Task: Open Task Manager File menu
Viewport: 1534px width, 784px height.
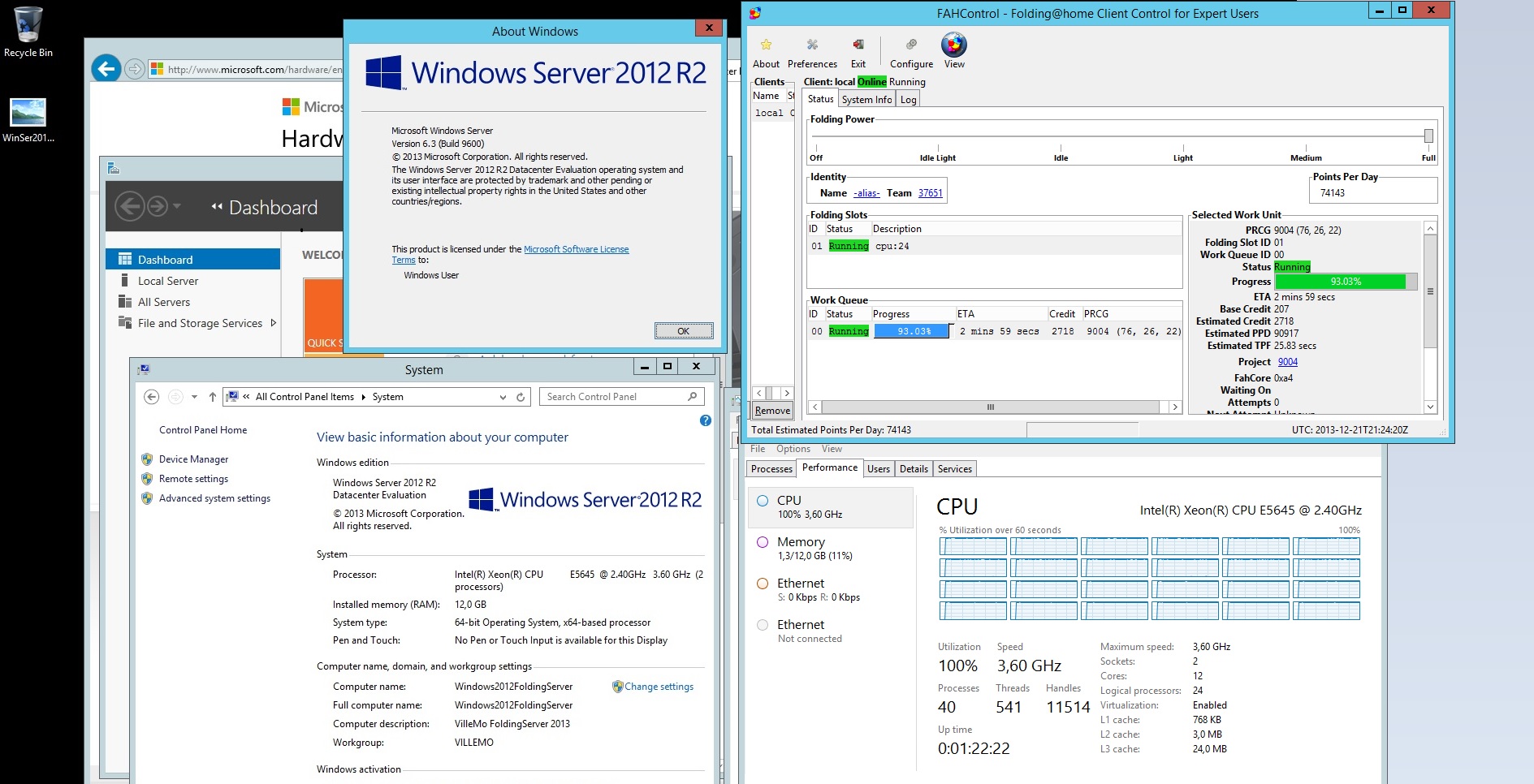Action: (758, 449)
